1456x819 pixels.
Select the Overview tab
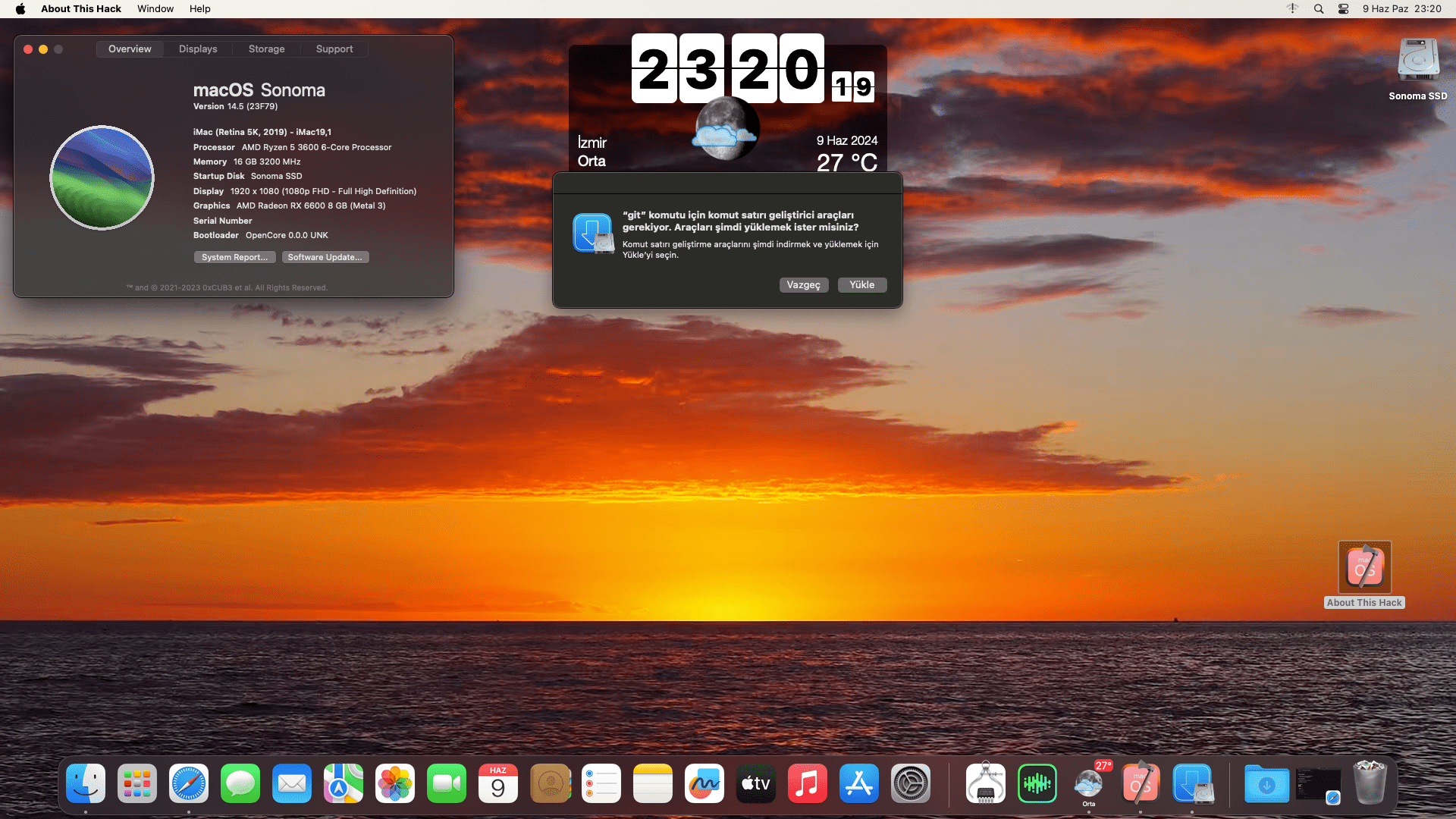(x=130, y=49)
